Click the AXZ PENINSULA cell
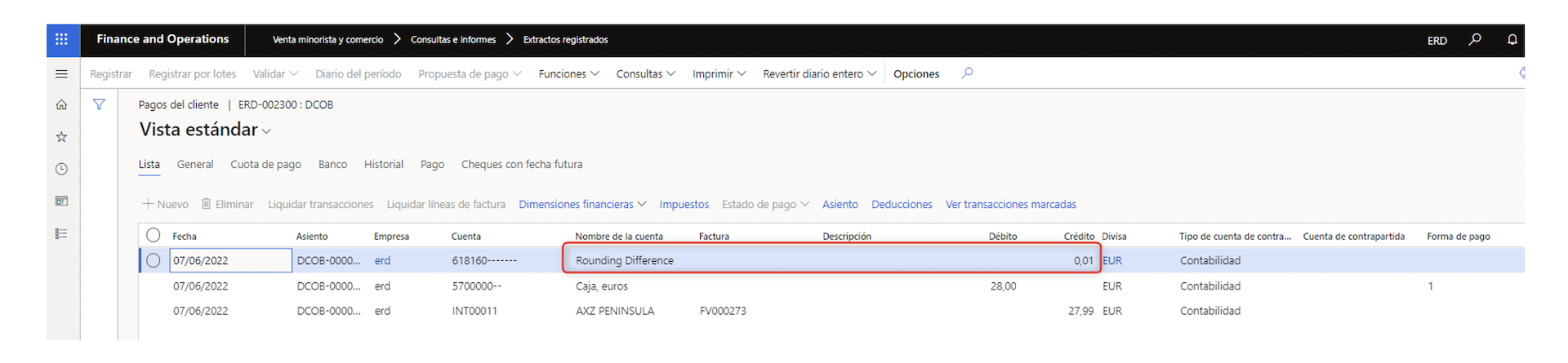The width and height of the screenshot is (1568, 363). click(x=615, y=311)
